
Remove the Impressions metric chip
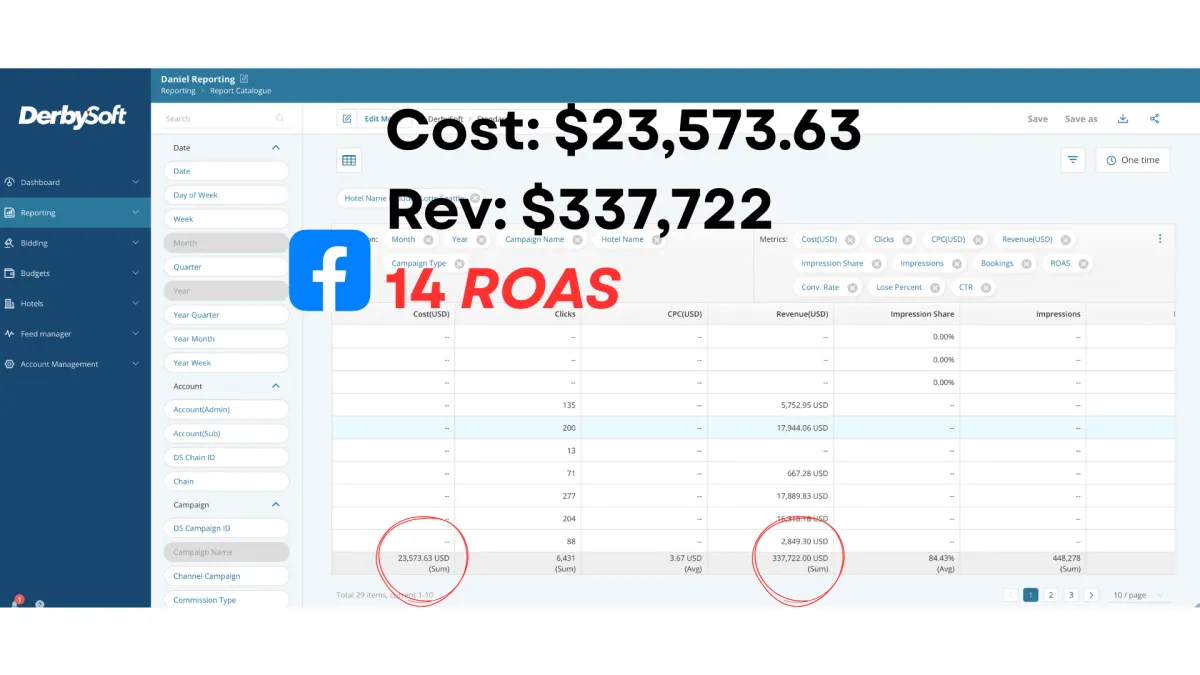click(957, 264)
